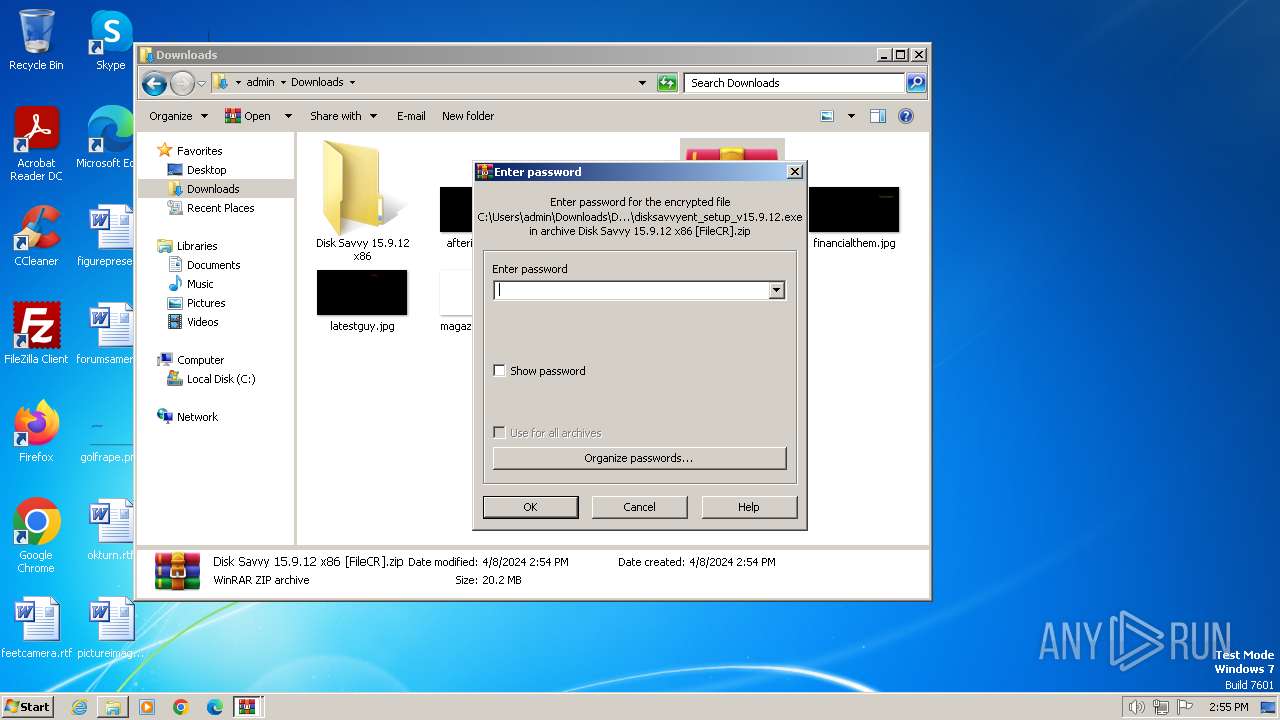Create a New folder
Viewport: 1280px width, 720px height.
(468, 116)
